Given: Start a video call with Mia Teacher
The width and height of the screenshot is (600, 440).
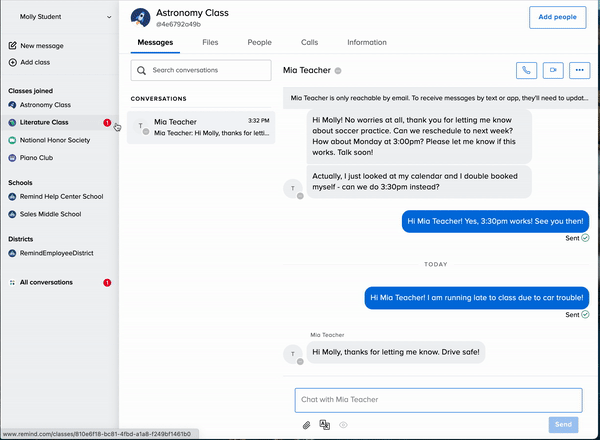Looking at the screenshot, I should [553, 70].
